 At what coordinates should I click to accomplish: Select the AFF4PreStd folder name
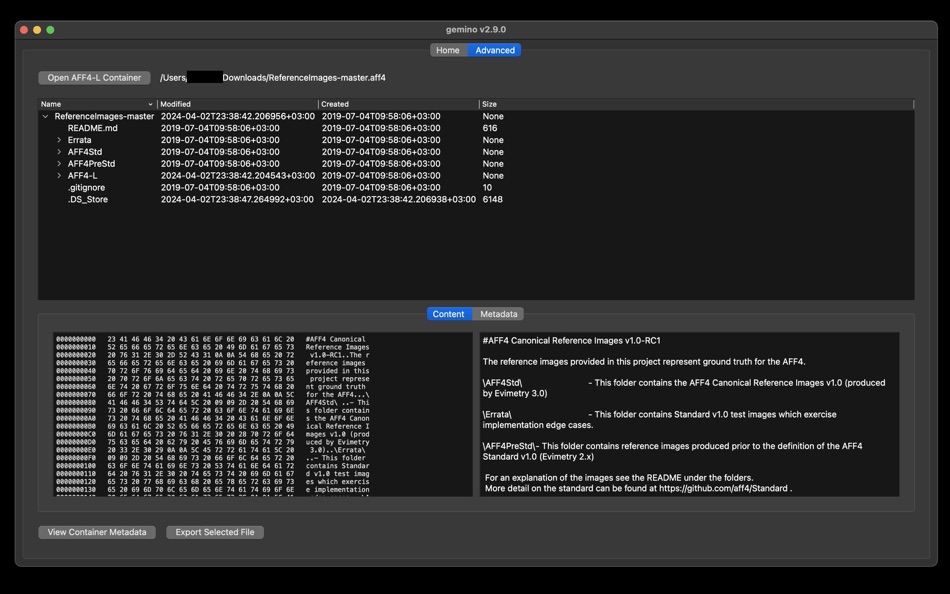tap(91, 164)
